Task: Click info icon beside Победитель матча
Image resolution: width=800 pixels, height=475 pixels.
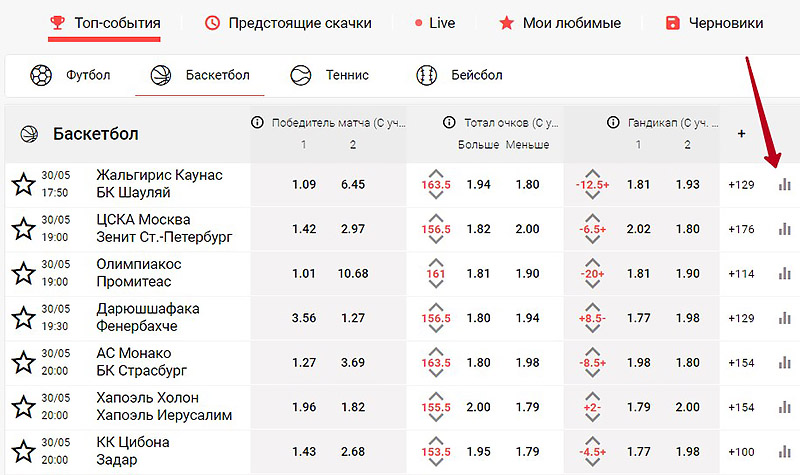Action: (257, 123)
